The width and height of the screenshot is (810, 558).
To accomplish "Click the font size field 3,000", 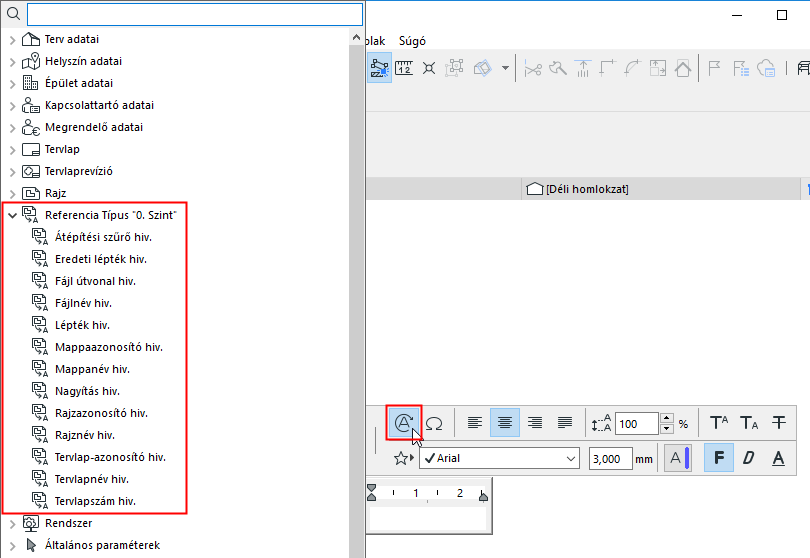I will [x=611, y=459].
